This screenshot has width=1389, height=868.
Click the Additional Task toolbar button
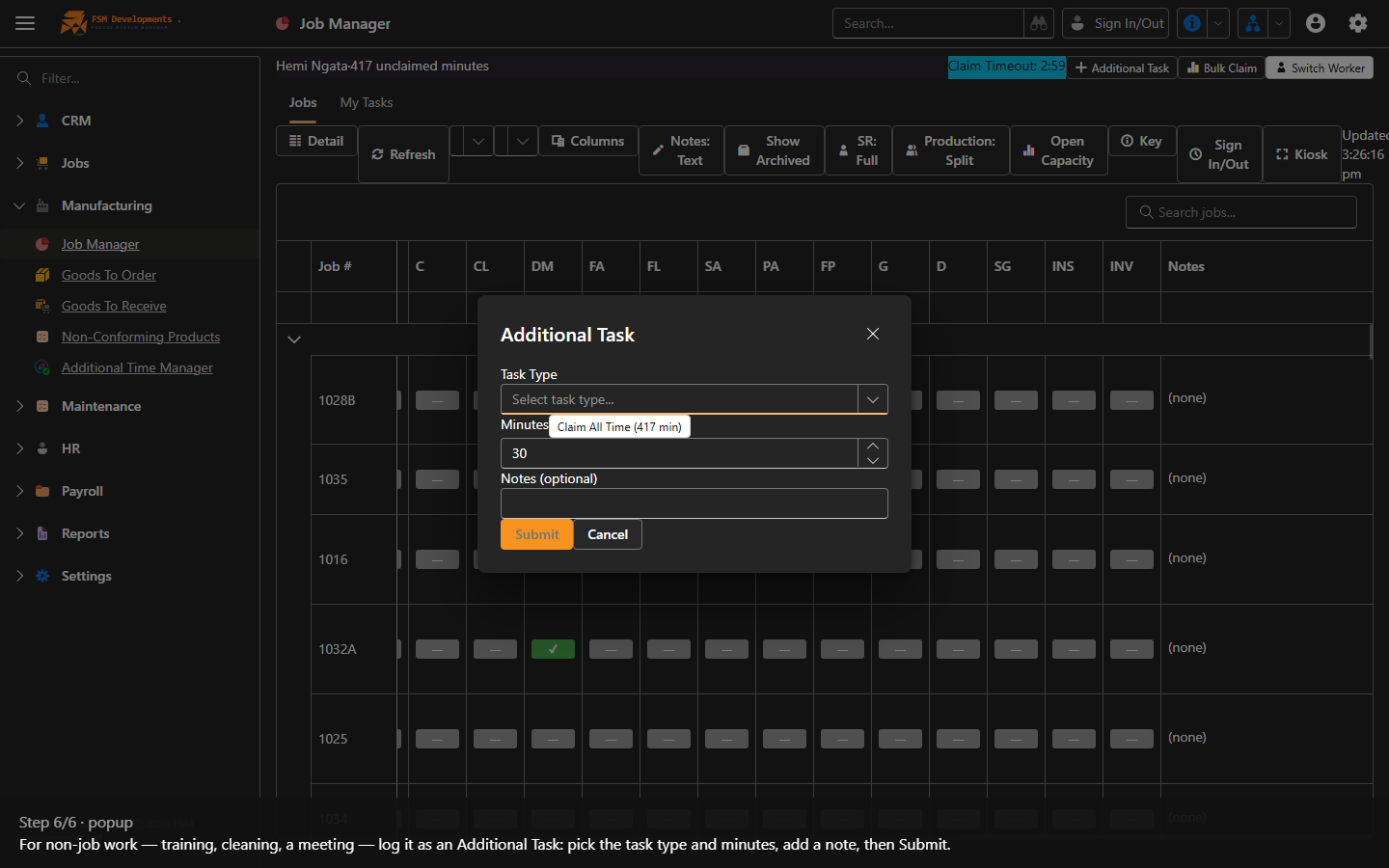(x=1122, y=68)
